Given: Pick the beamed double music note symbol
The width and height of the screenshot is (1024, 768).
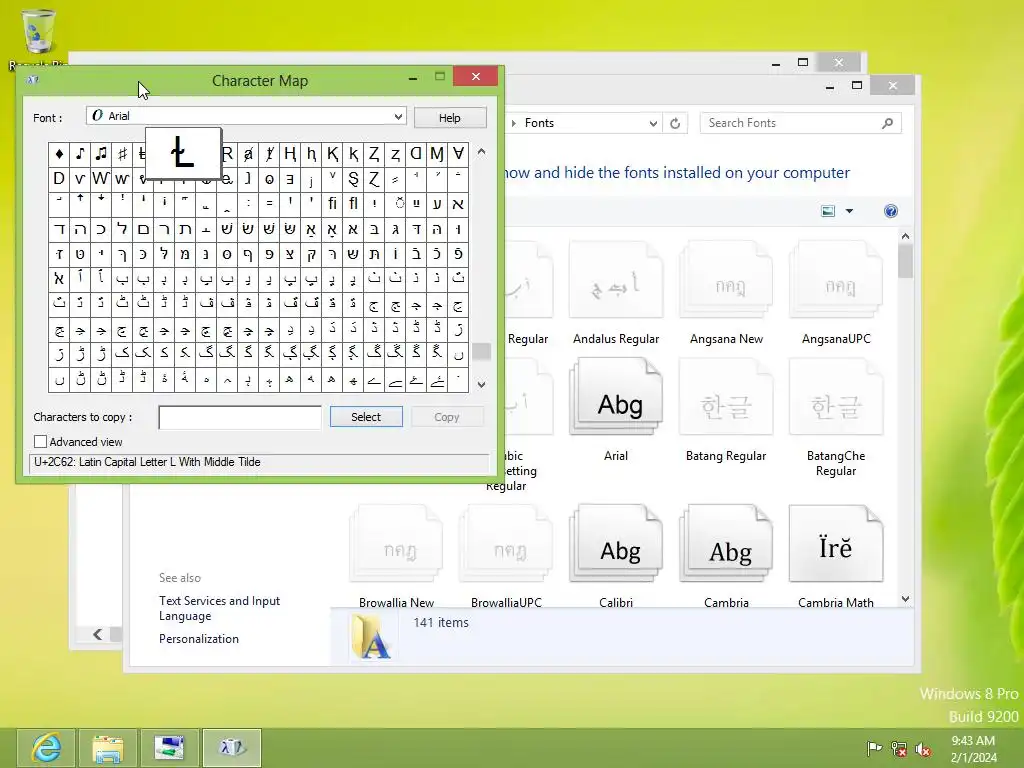Looking at the screenshot, I should (x=101, y=154).
